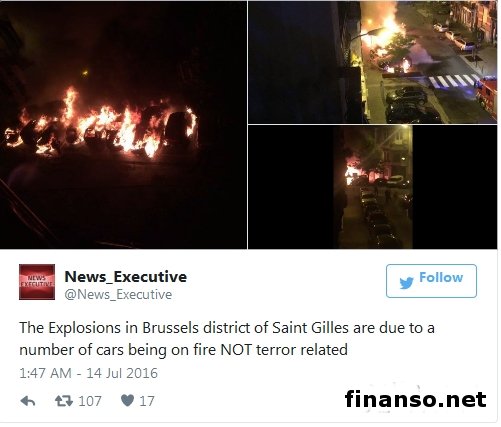Open the News_Executive display name
This screenshot has height=427, width=501.
(126, 277)
